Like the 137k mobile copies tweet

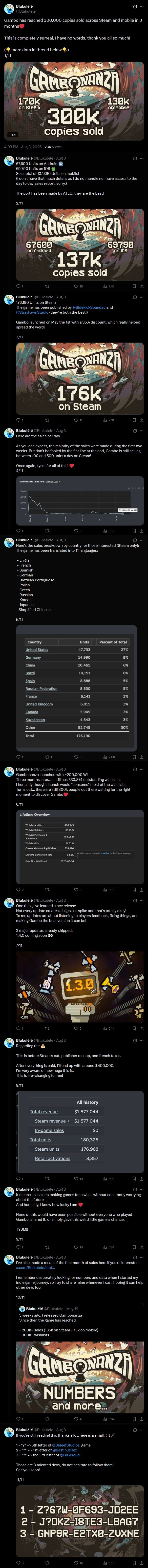(x=76, y=286)
